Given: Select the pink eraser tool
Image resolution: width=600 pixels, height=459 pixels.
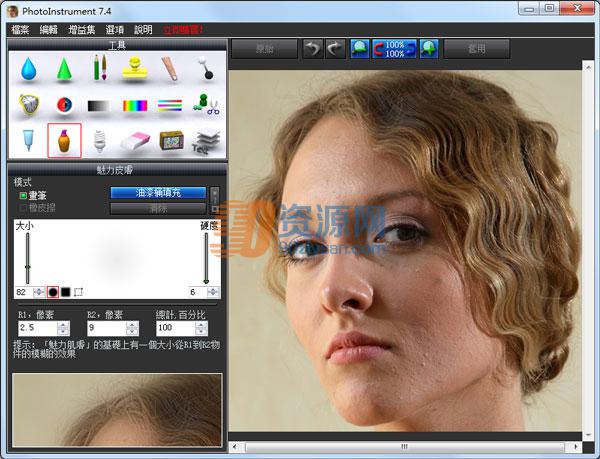Looking at the screenshot, I should [x=135, y=141].
